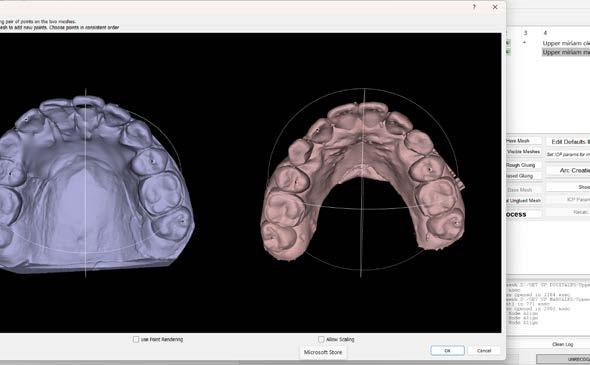Image resolution: width=590 pixels, height=365 pixels.
Task: Close the point alignment dialog
Action: 495,7
